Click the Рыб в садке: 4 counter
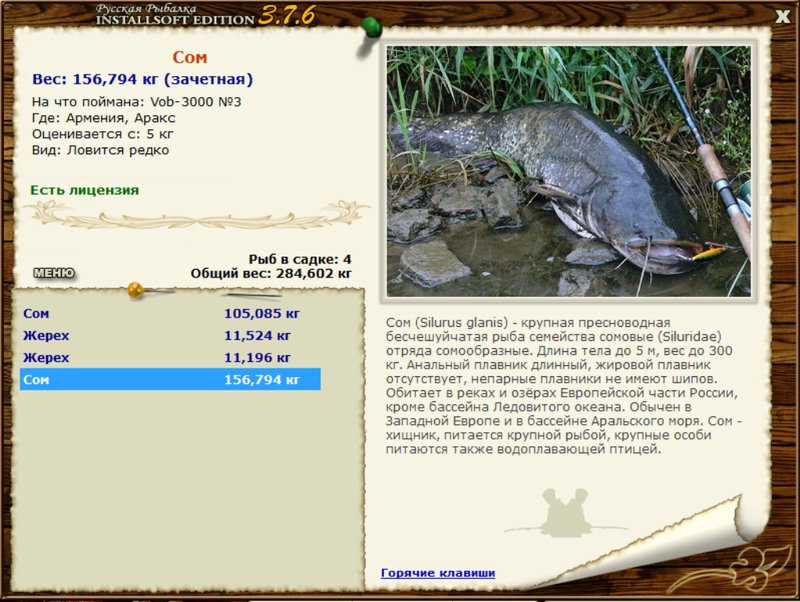The height and width of the screenshot is (602, 800). (300, 259)
